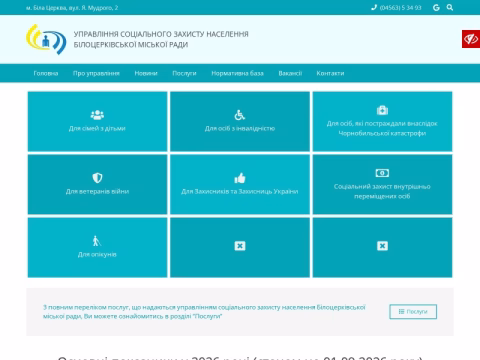Click the phone number (04563) 5 34 93
Viewport: 480px width, 360px height.
[400, 8]
